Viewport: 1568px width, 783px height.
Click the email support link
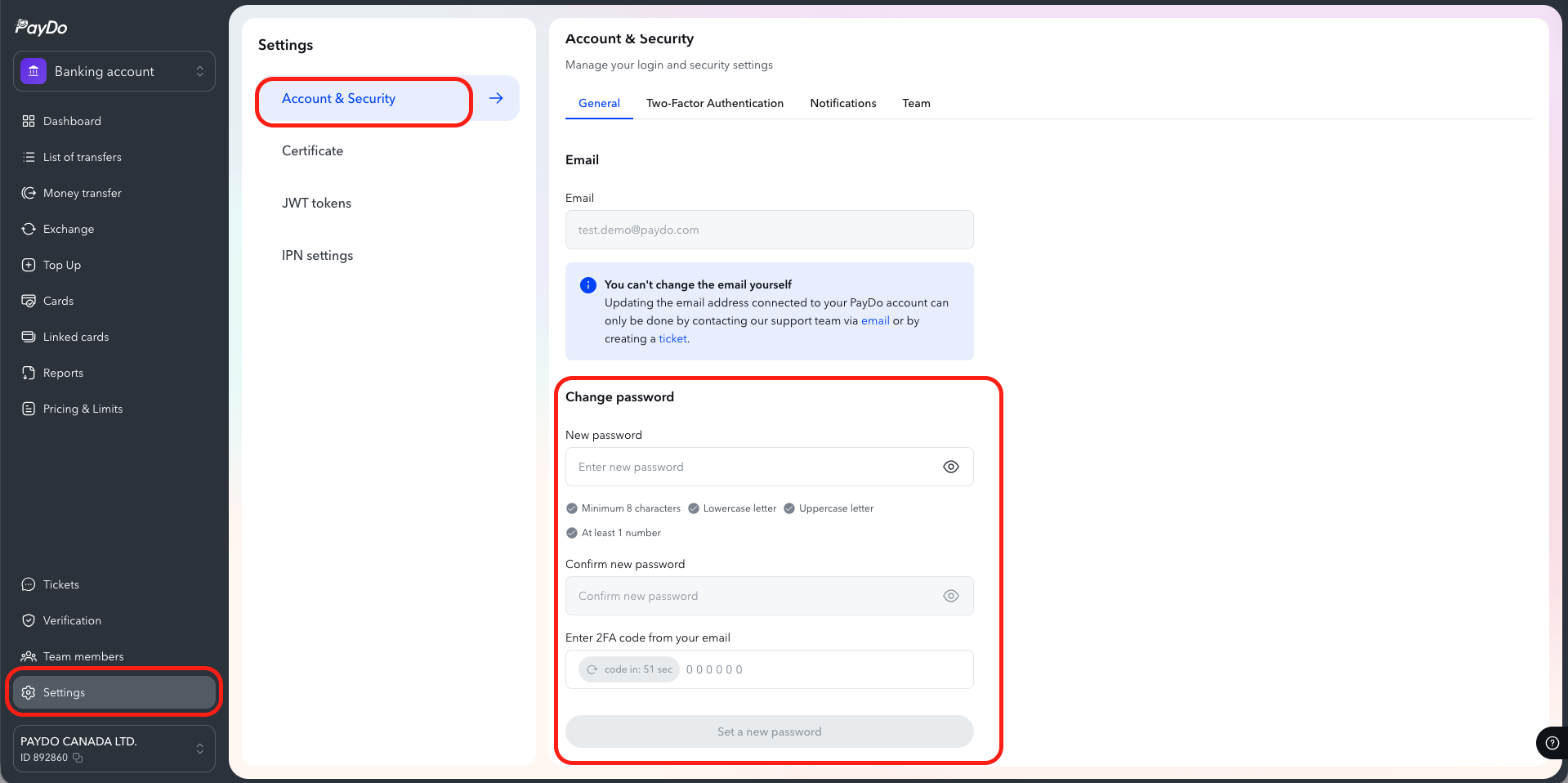[875, 320]
